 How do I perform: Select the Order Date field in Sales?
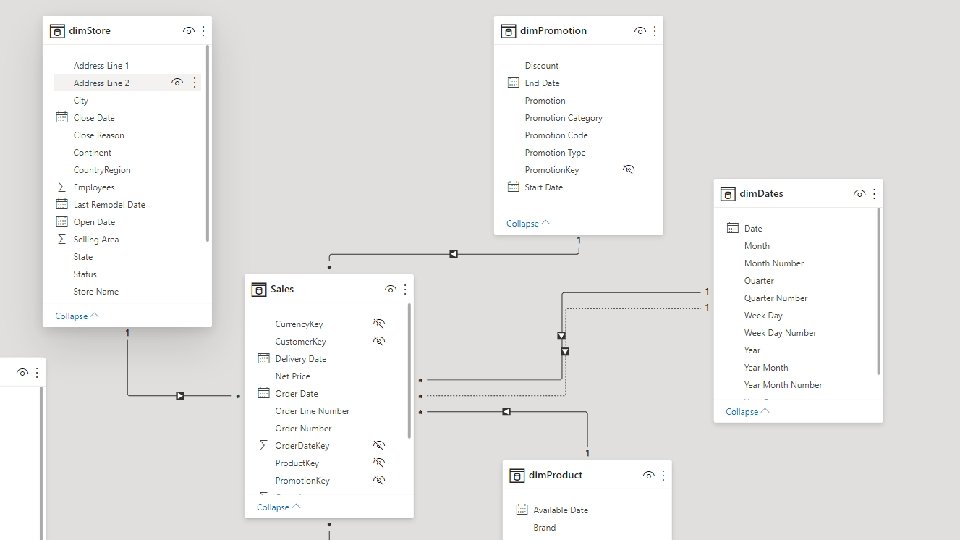(x=296, y=393)
